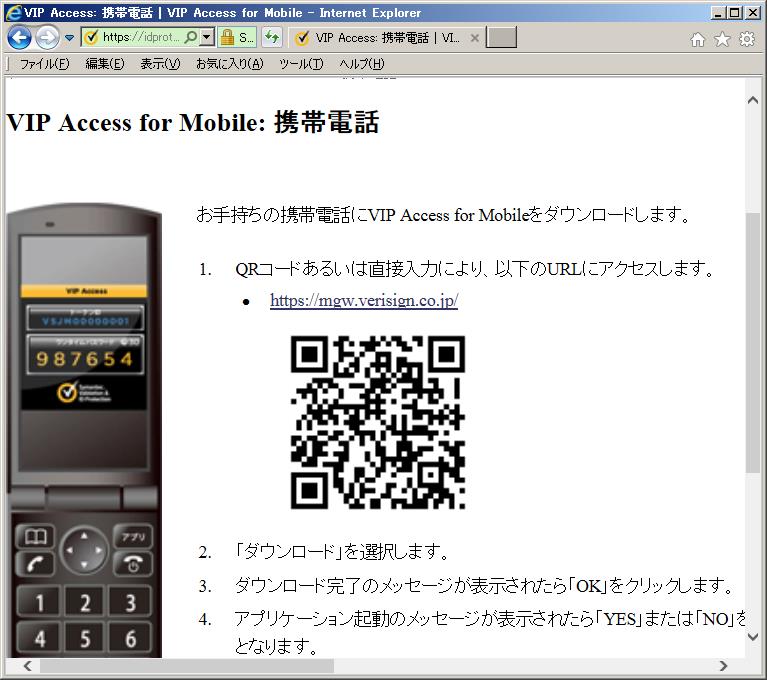Open the recent pages dropdown arrow

point(69,38)
